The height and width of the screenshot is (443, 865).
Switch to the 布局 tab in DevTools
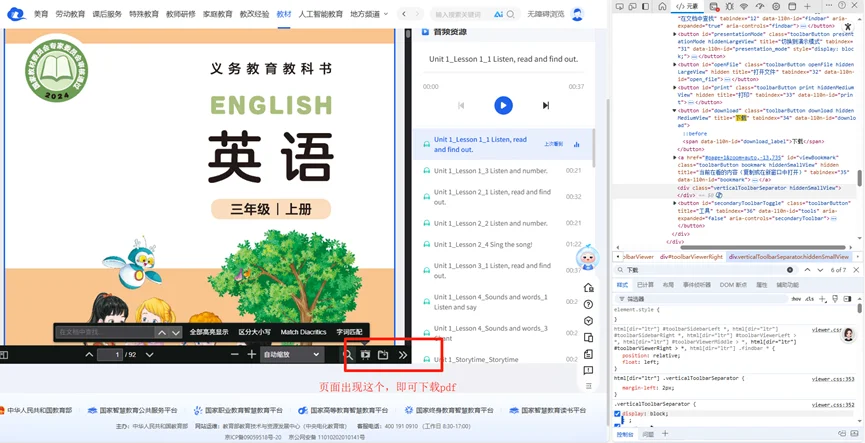668,285
